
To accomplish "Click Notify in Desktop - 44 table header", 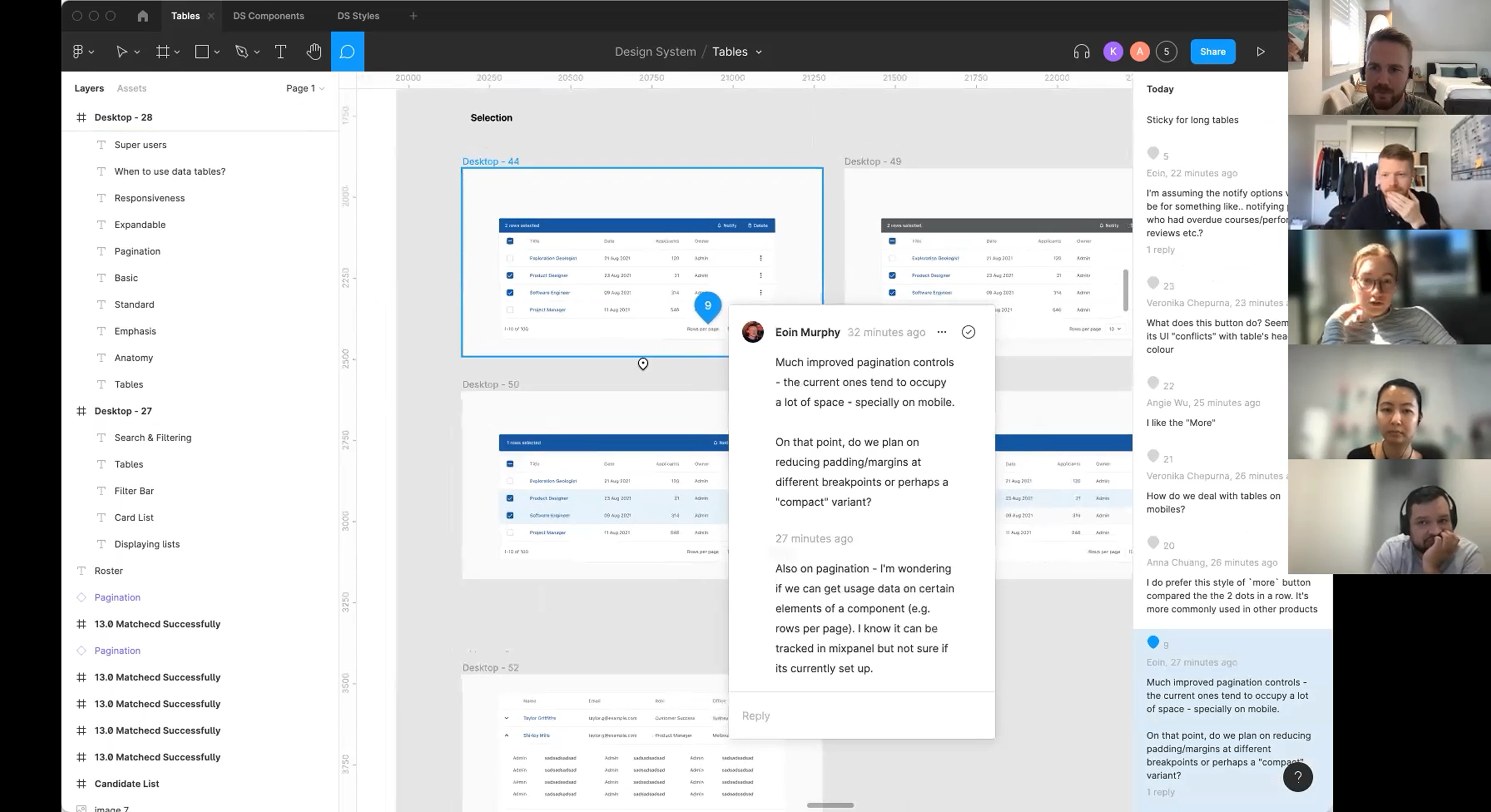I will point(727,225).
